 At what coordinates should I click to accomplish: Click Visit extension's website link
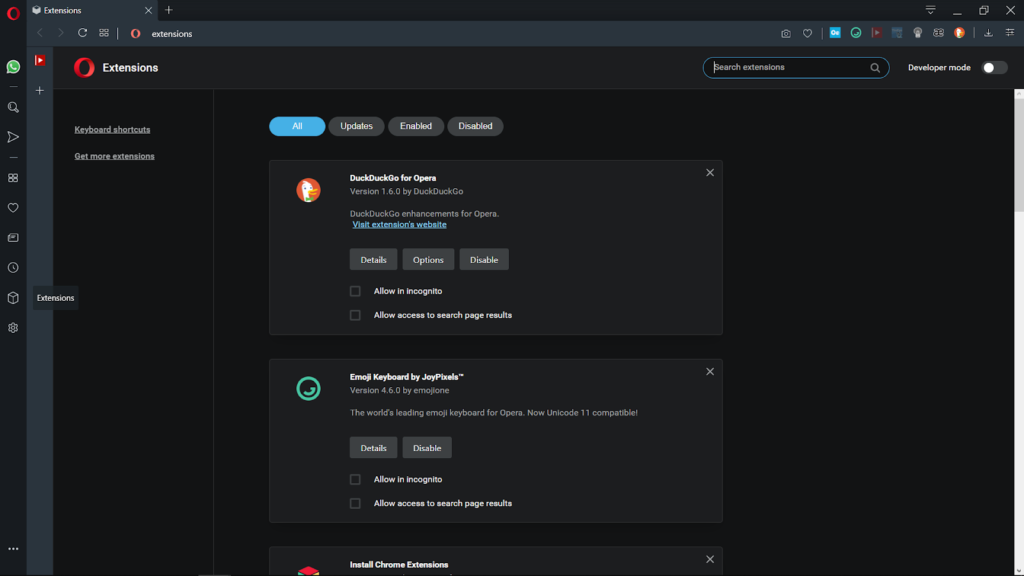coord(400,224)
